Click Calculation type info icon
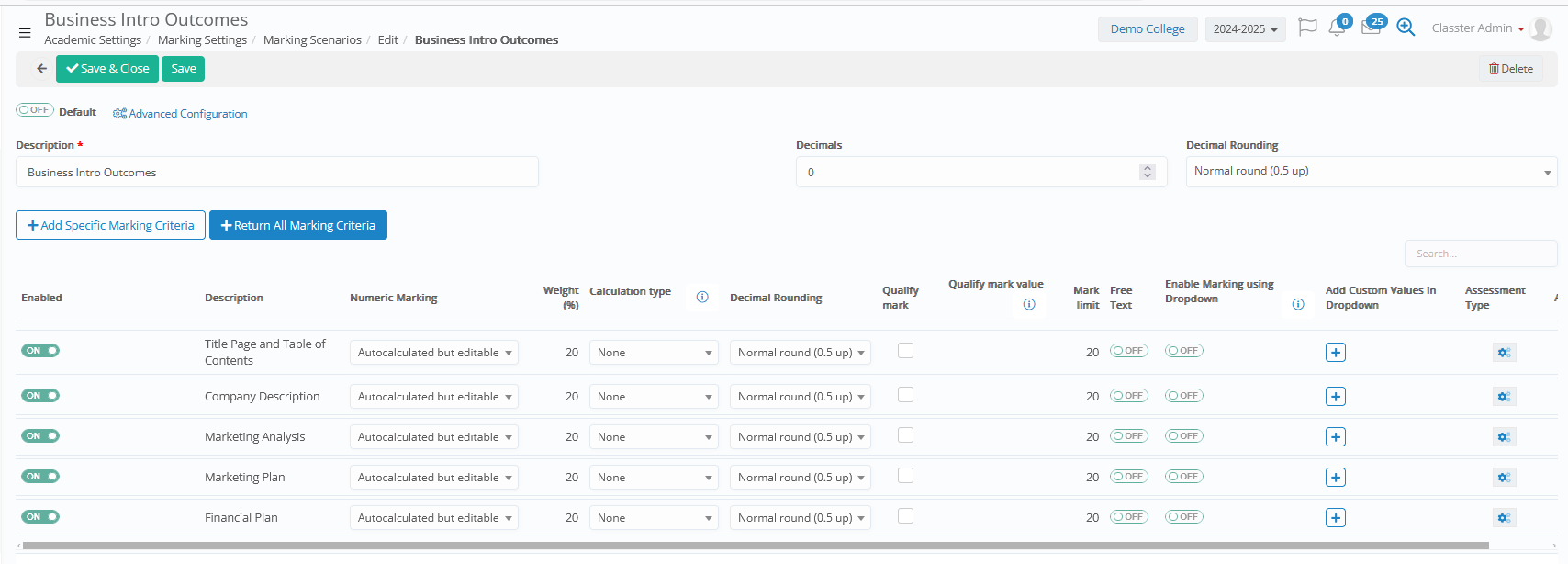1568x564 pixels. pyautogui.click(x=702, y=297)
